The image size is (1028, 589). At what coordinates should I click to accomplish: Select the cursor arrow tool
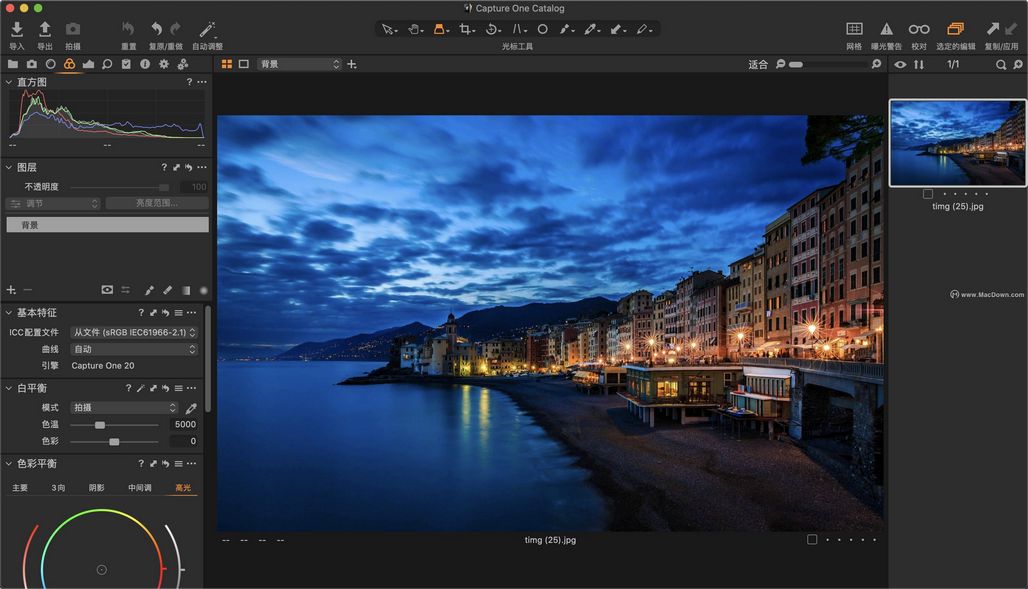click(389, 29)
